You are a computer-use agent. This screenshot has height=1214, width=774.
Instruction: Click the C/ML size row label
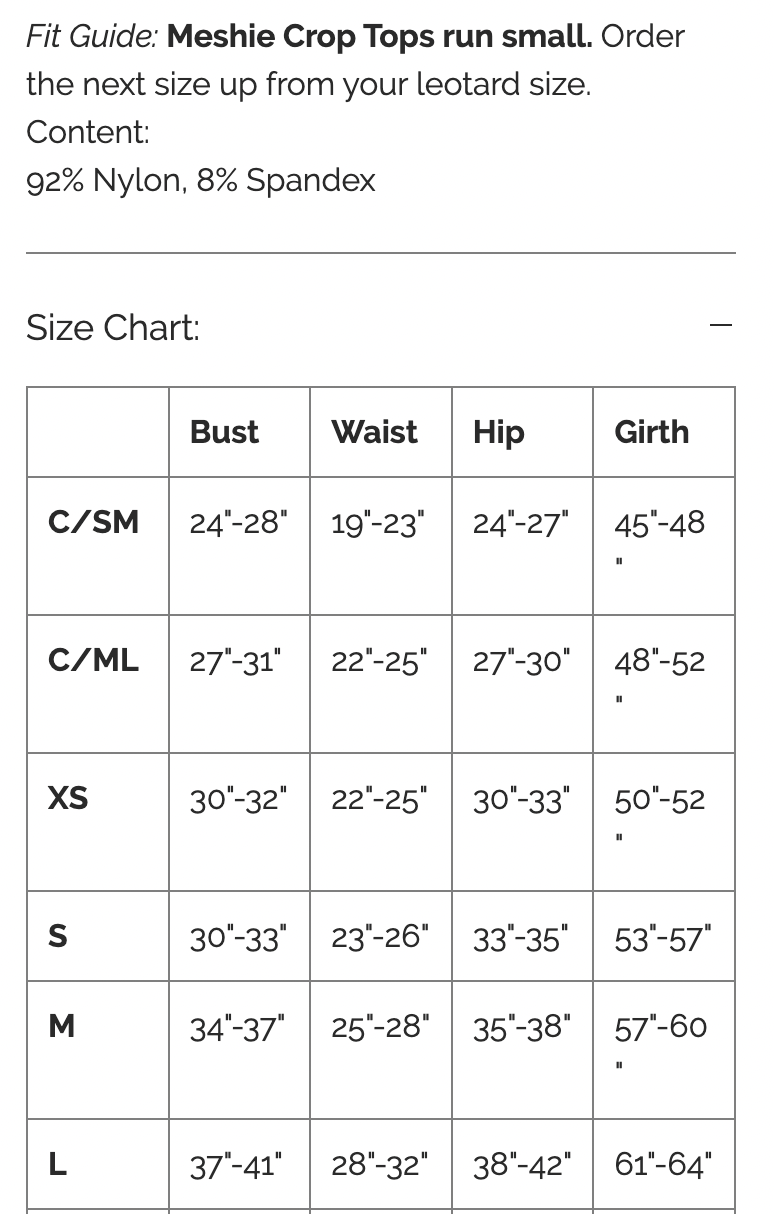pos(93,660)
